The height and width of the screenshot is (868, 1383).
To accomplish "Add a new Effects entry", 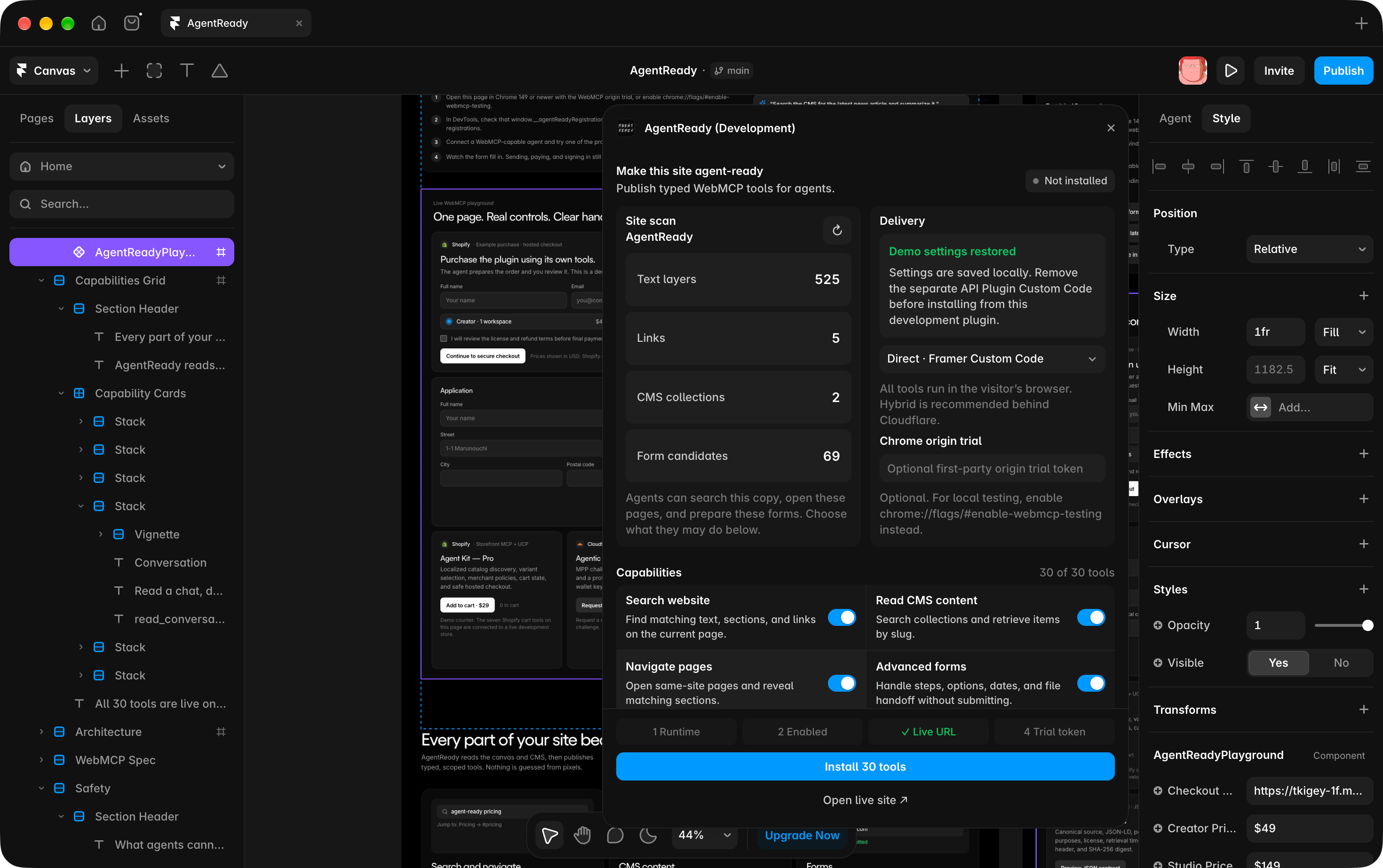I will (x=1363, y=454).
